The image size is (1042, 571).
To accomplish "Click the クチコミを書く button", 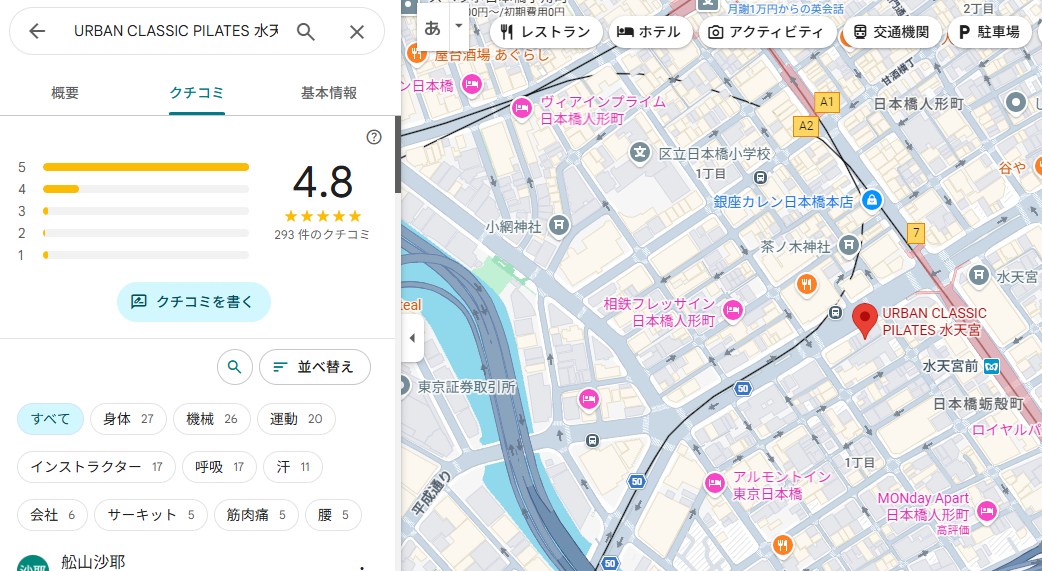I will coord(193,301).
